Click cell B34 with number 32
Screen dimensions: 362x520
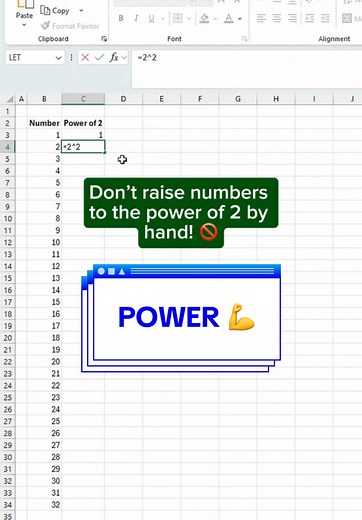[44, 505]
